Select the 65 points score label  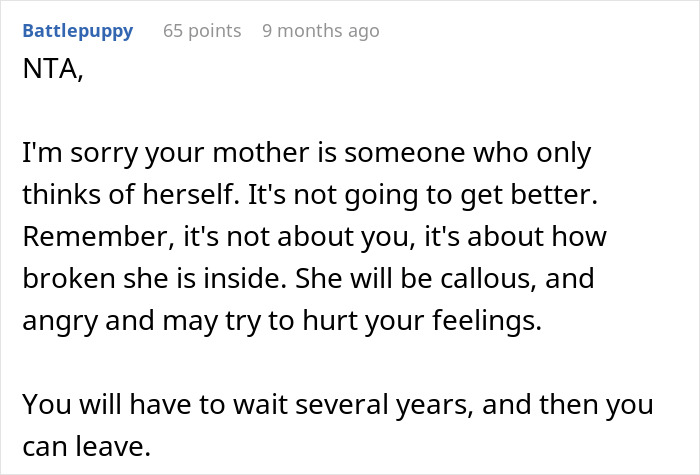[202, 31]
